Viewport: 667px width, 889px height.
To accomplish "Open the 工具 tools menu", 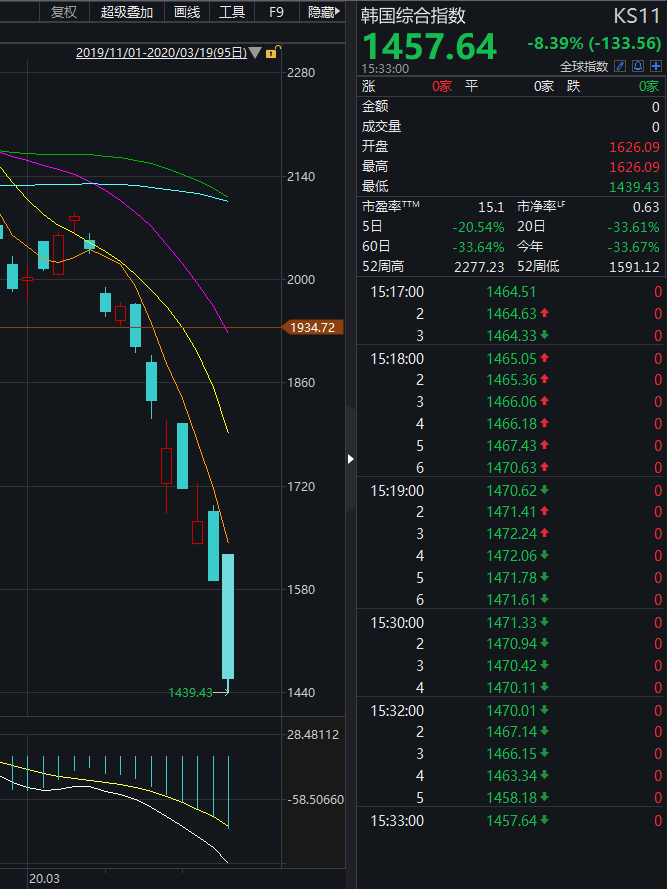I will point(232,11).
